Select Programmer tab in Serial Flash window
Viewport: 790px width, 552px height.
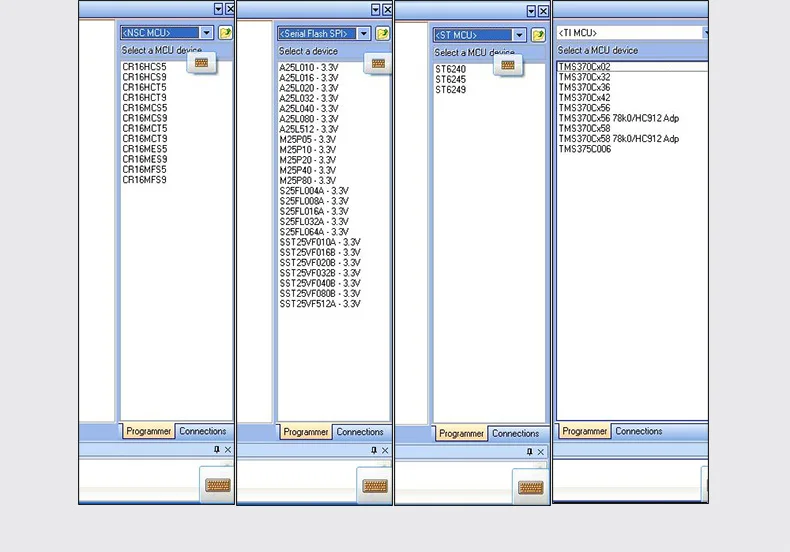point(306,432)
